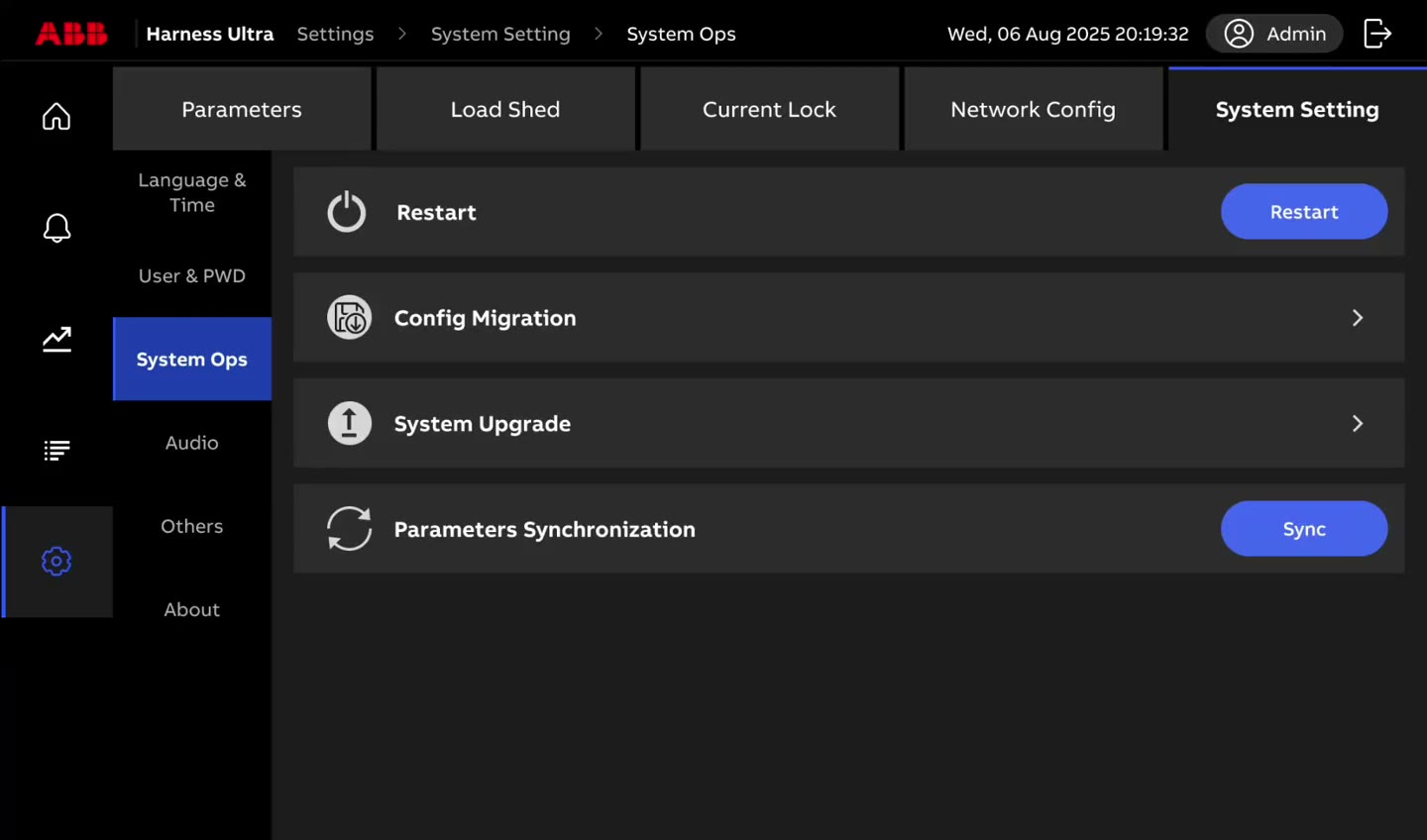Open About submenu
1427x840 pixels.
[x=192, y=609]
